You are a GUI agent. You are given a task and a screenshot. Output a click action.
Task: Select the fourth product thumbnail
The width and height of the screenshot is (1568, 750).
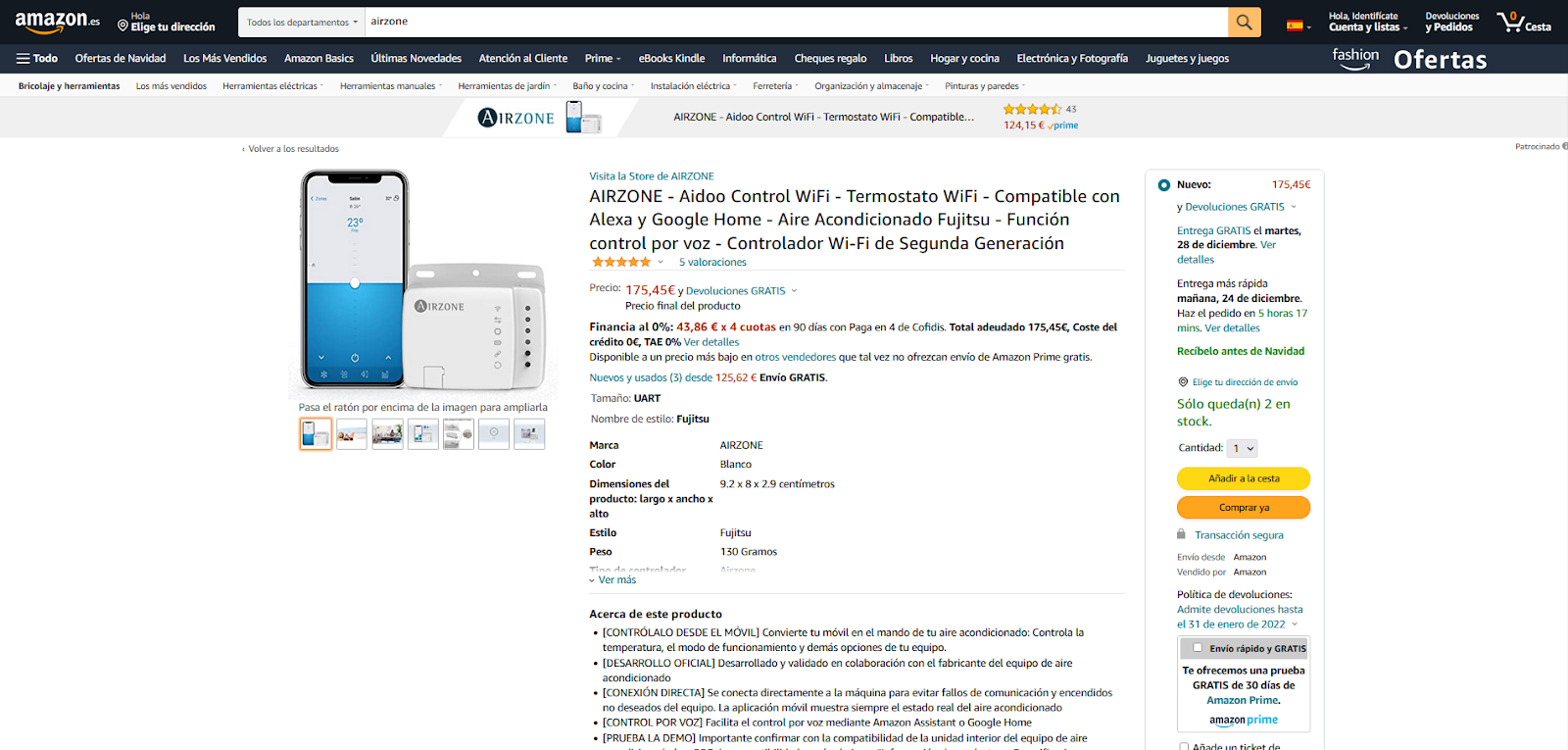pos(422,433)
